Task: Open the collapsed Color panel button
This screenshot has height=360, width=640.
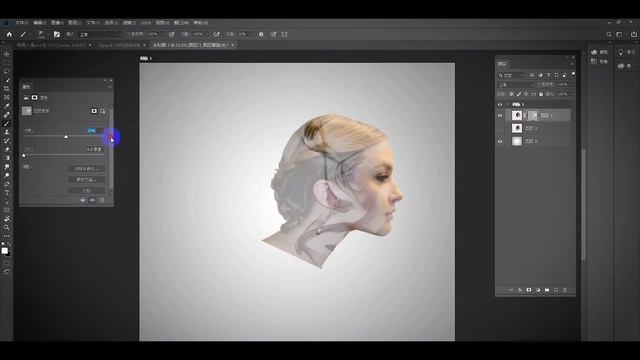Action: (x=598, y=52)
